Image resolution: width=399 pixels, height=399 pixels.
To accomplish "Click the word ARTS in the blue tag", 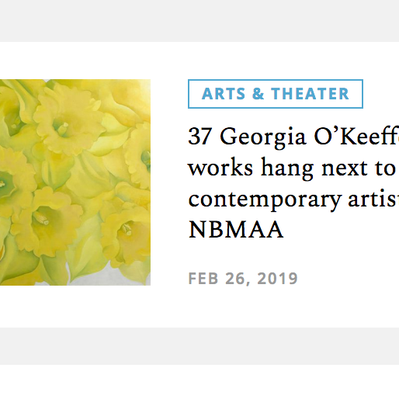I will click(x=224, y=94).
